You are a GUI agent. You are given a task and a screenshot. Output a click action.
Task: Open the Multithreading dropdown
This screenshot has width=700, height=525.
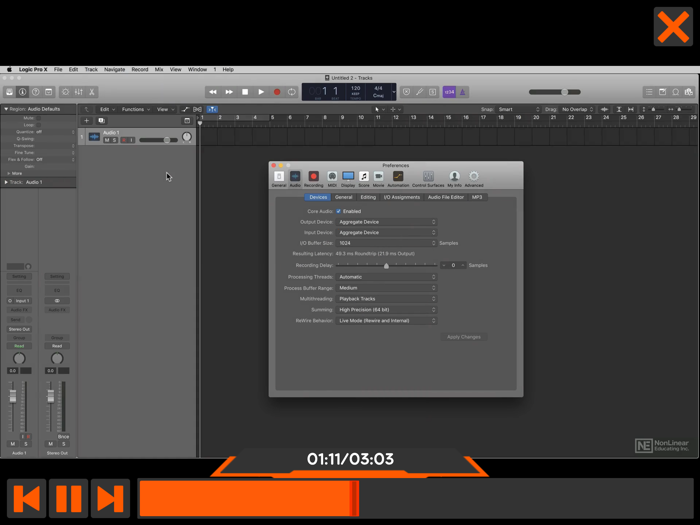[x=386, y=299]
